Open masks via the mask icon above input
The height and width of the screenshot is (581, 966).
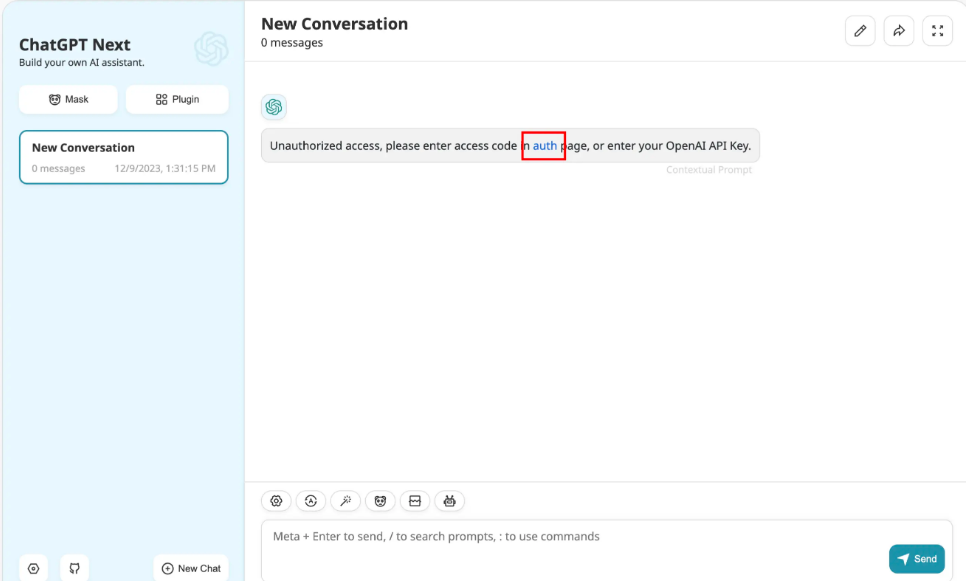tap(380, 501)
